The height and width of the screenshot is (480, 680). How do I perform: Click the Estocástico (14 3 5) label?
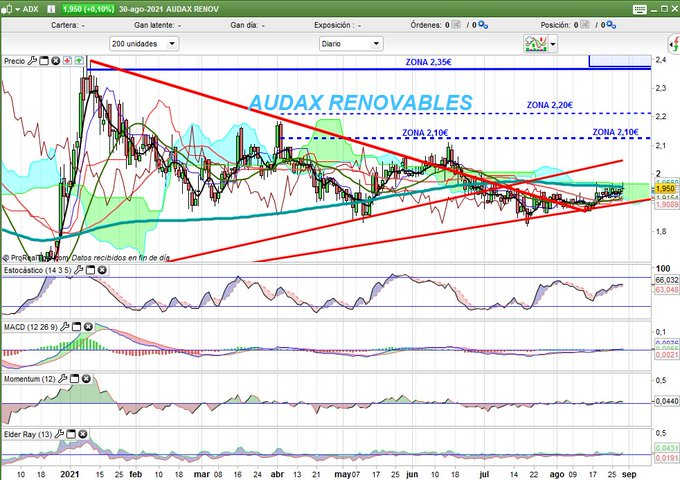pyautogui.click(x=38, y=270)
